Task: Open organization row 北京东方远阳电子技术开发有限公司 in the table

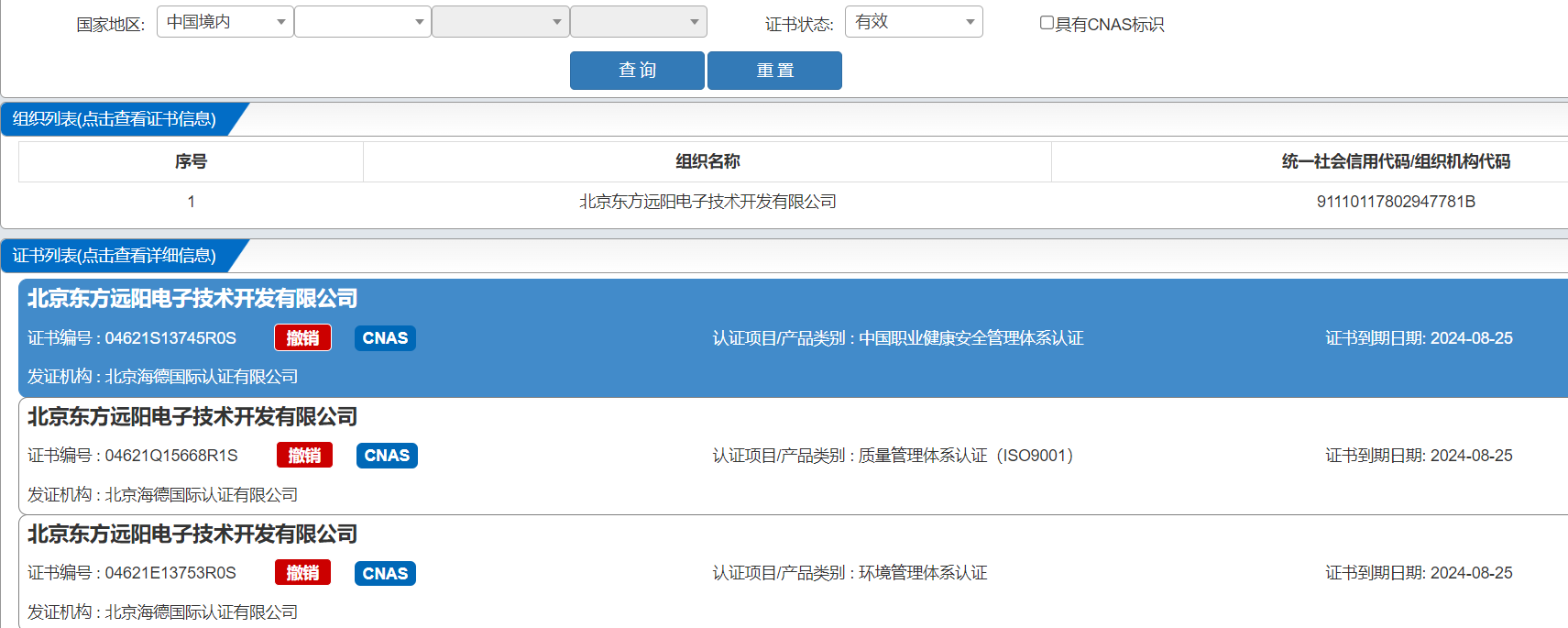Action: click(707, 202)
